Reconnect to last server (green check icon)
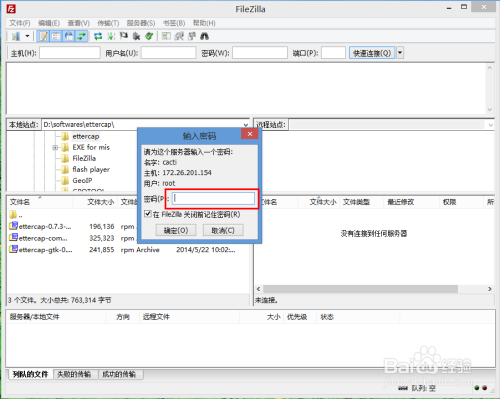The image size is (500, 399). pos(149,36)
